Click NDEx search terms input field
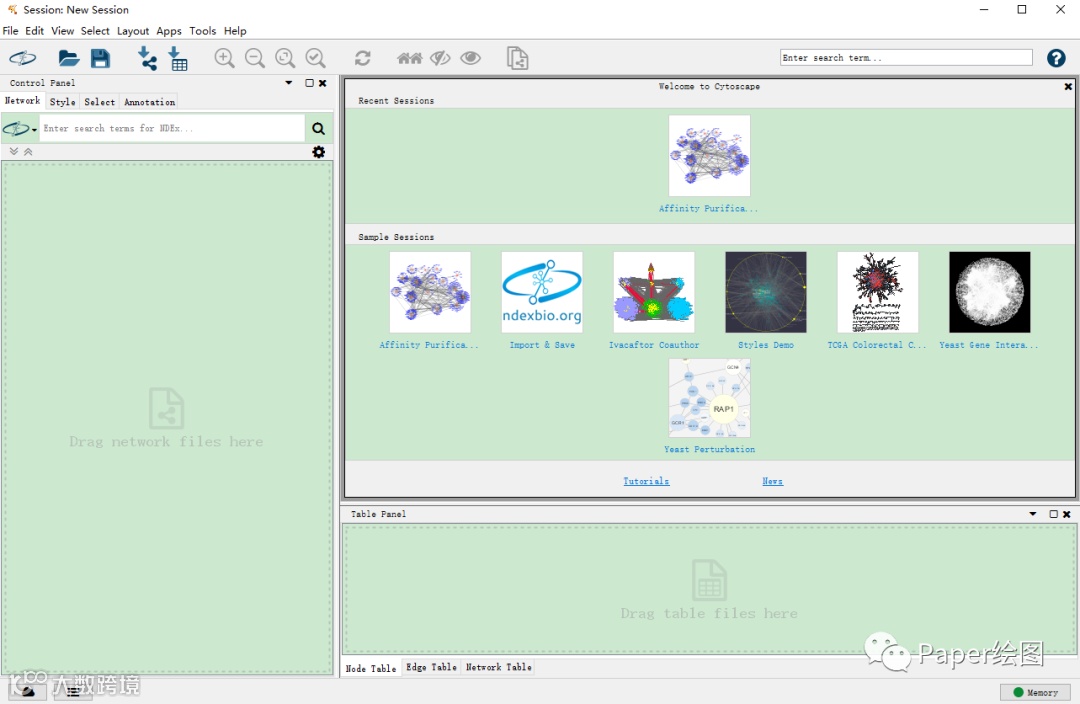Screen dimensions: 1080x704 point(172,129)
